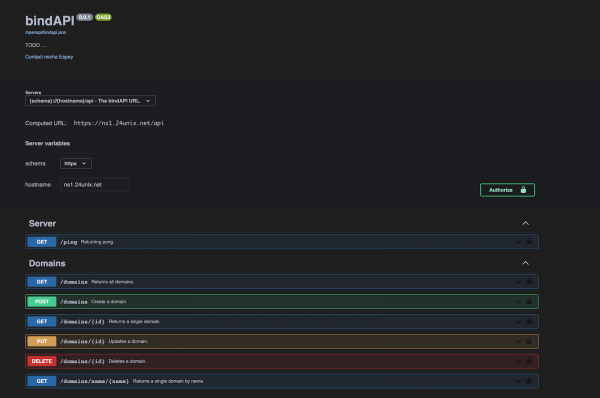Click lock icon on POST /domains row

[529, 301]
